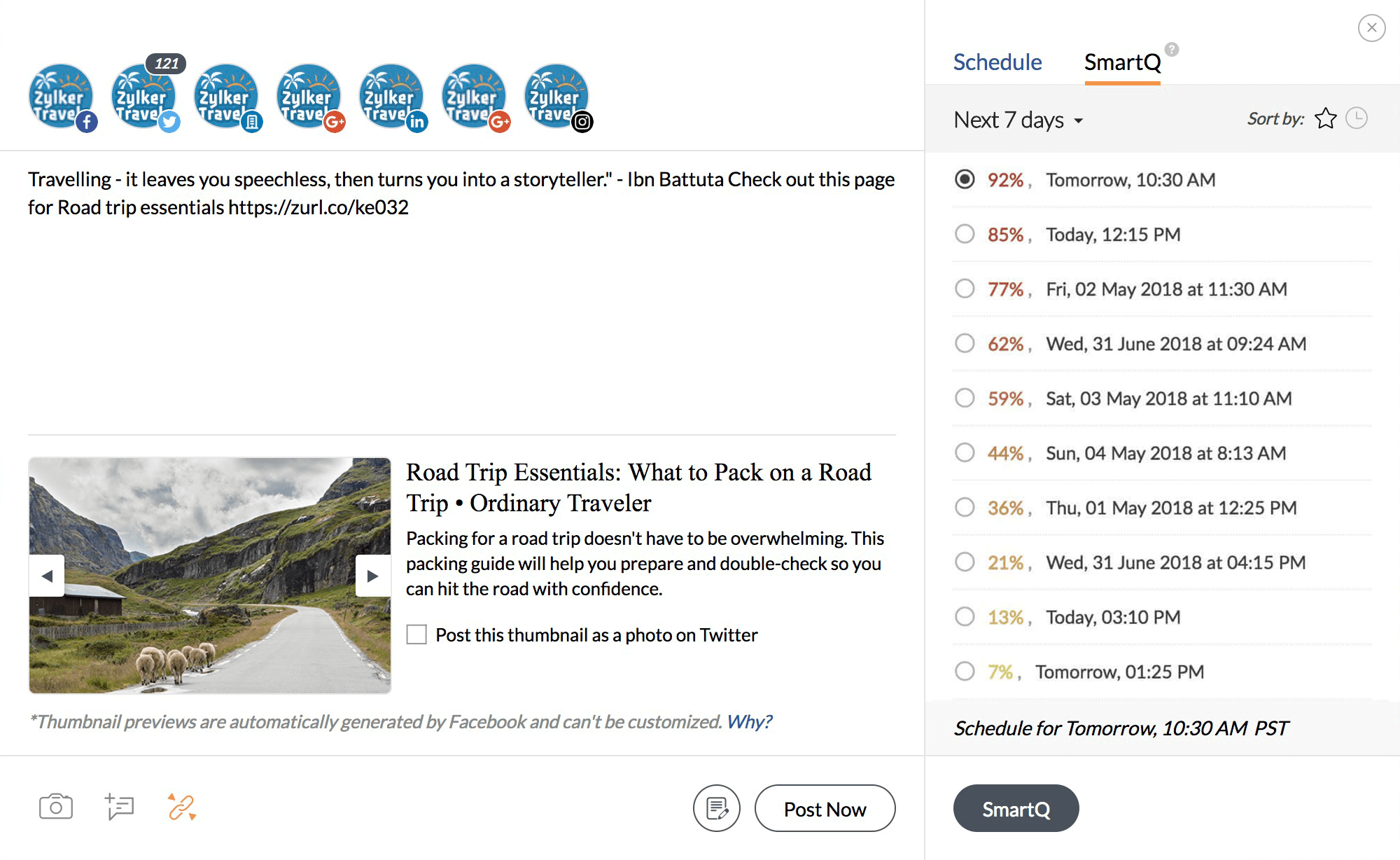The width and height of the screenshot is (1400, 860).
Task: Open the SmartQ tab
Action: (x=1122, y=62)
